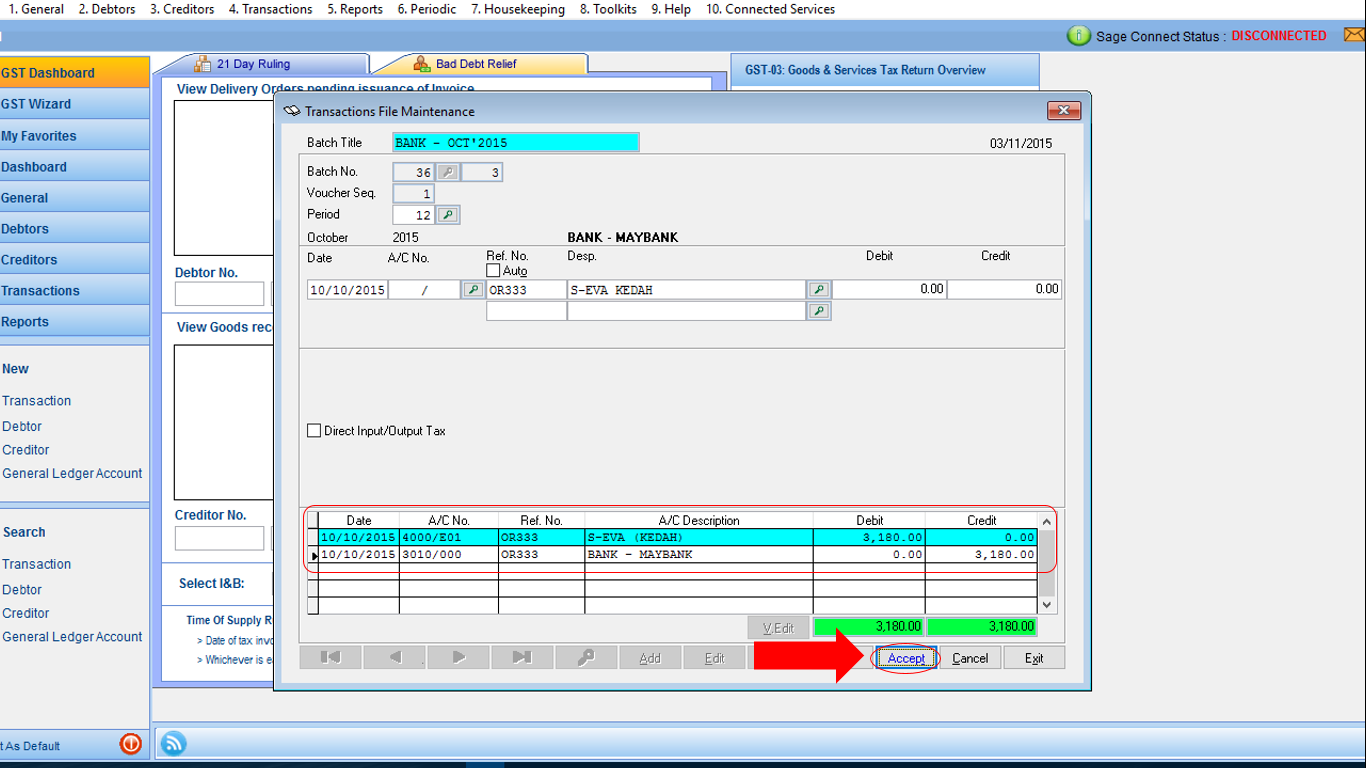Viewport: 1366px width, 768px height.
Task: Open the 10. Connected Services menu
Action: tap(771, 9)
